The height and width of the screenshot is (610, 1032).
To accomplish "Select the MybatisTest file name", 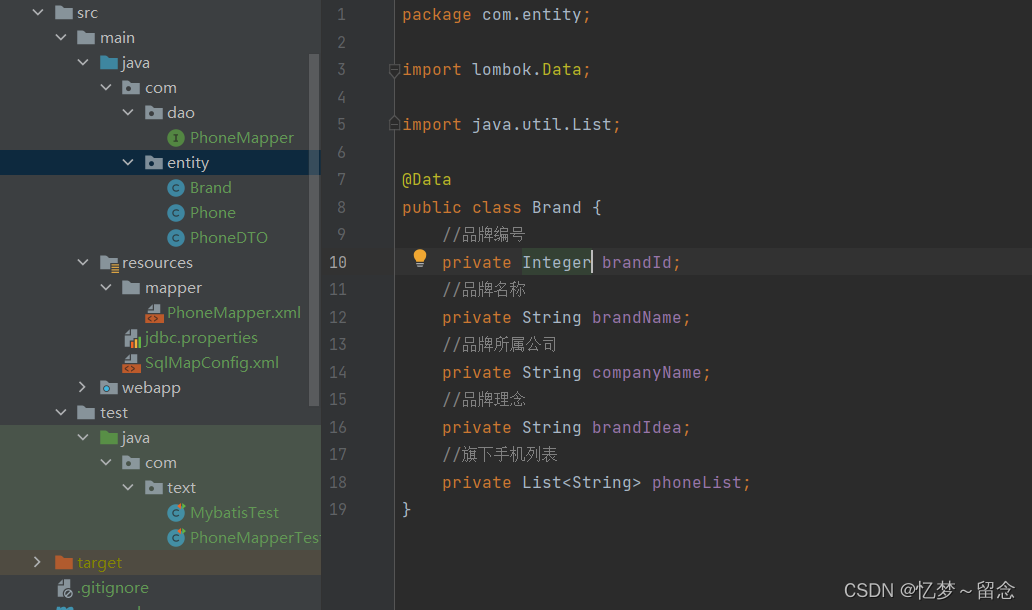I will [234, 513].
